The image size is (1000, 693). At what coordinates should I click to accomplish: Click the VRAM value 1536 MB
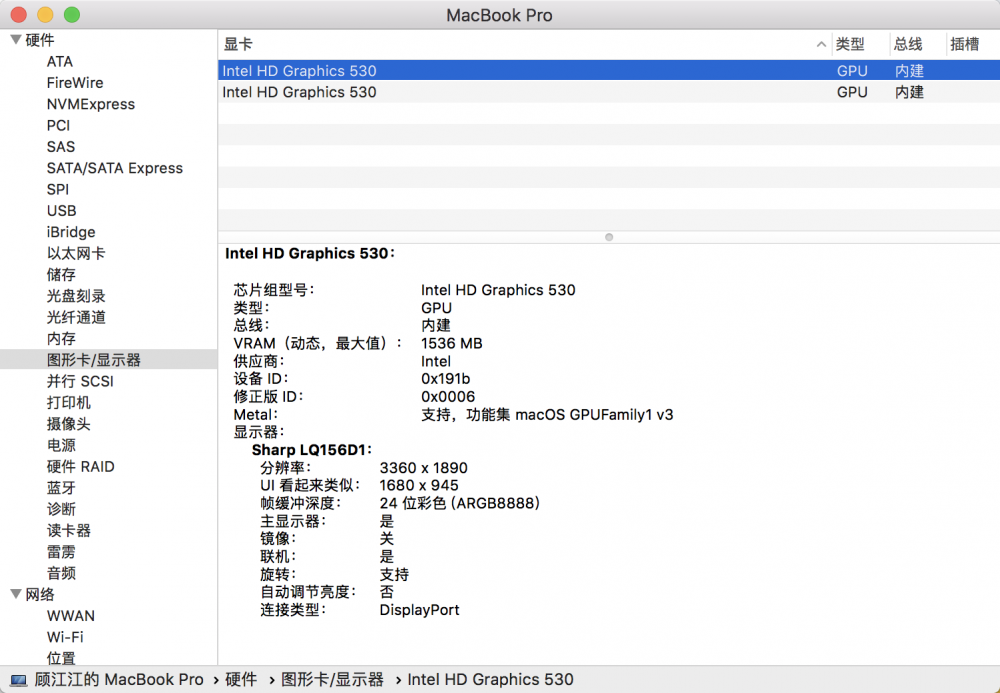[452, 344]
